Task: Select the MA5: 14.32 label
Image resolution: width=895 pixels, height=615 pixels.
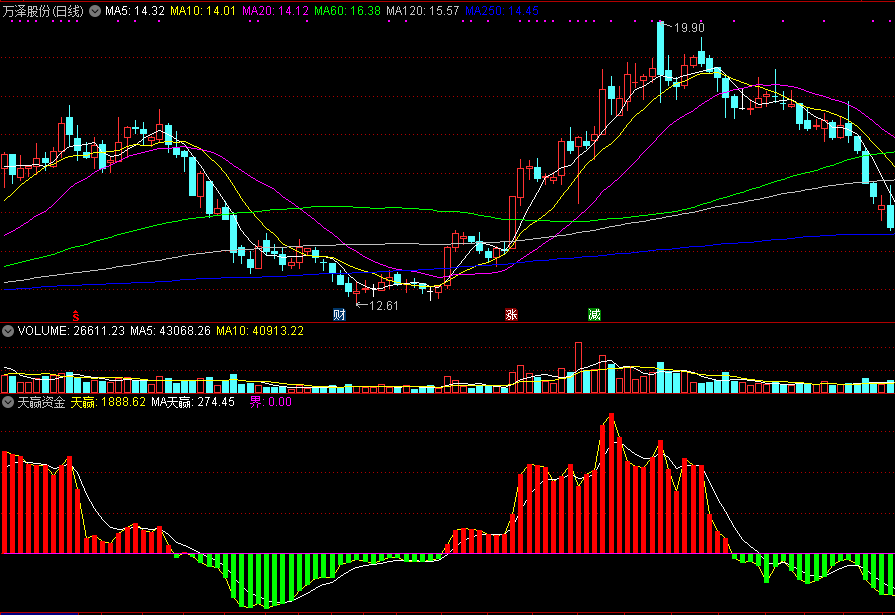Action: [x=135, y=11]
